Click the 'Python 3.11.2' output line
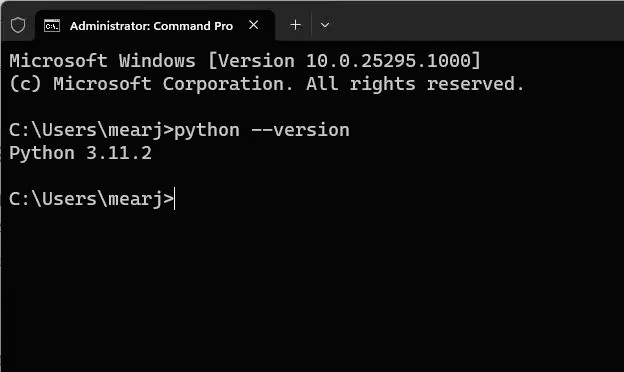This screenshot has width=624, height=372. pyautogui.click(x=80, y=153)
